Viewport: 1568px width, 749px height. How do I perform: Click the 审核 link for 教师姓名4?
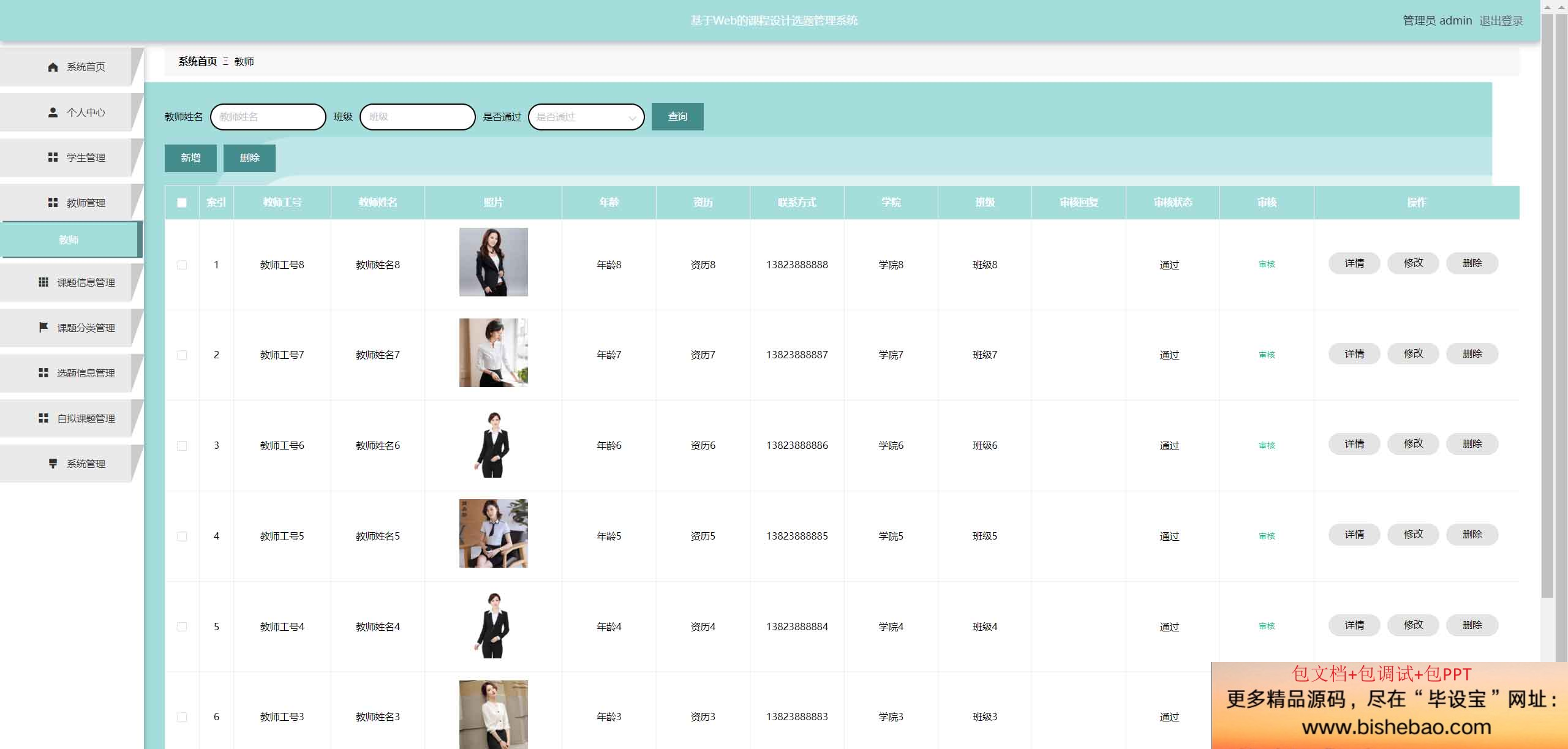pyautogui.click(x=1267, y=627)
